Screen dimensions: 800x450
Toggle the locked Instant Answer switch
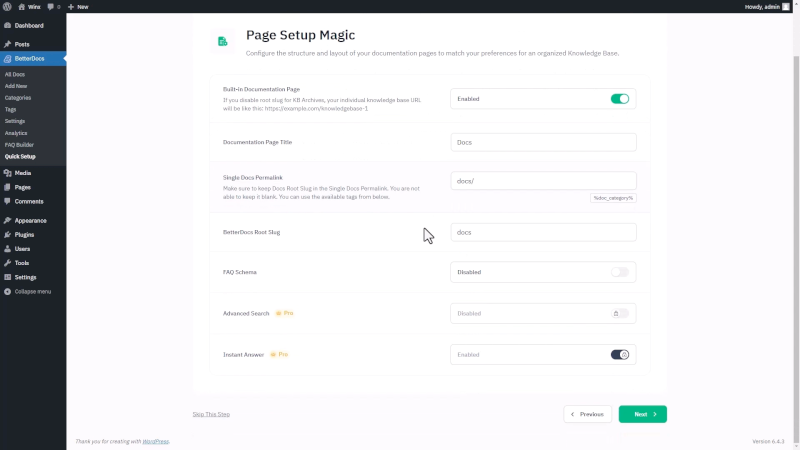point(620,355)
